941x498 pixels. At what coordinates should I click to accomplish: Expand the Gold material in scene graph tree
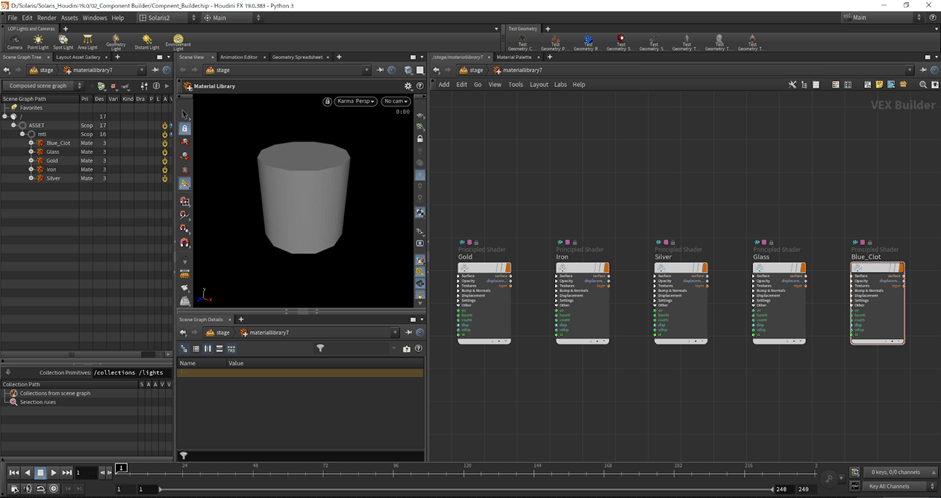tap(31, 160)
